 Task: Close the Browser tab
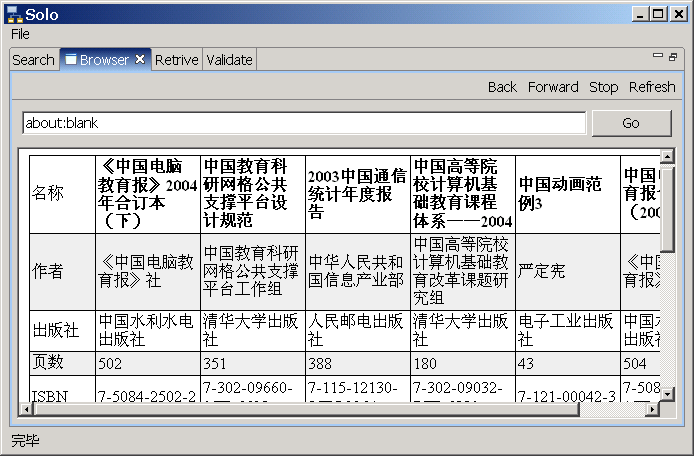140,59
